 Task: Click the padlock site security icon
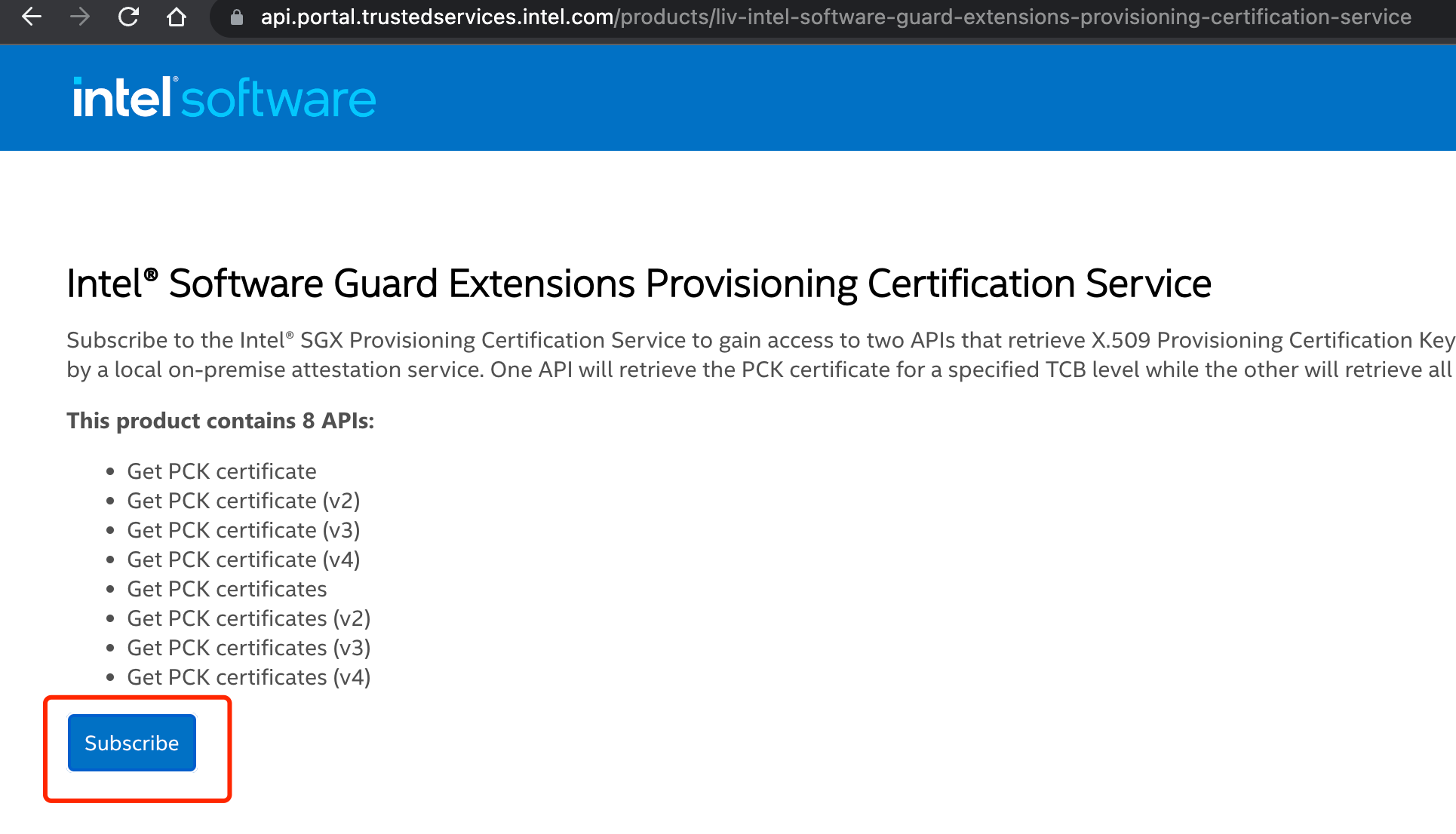point(237,17)
